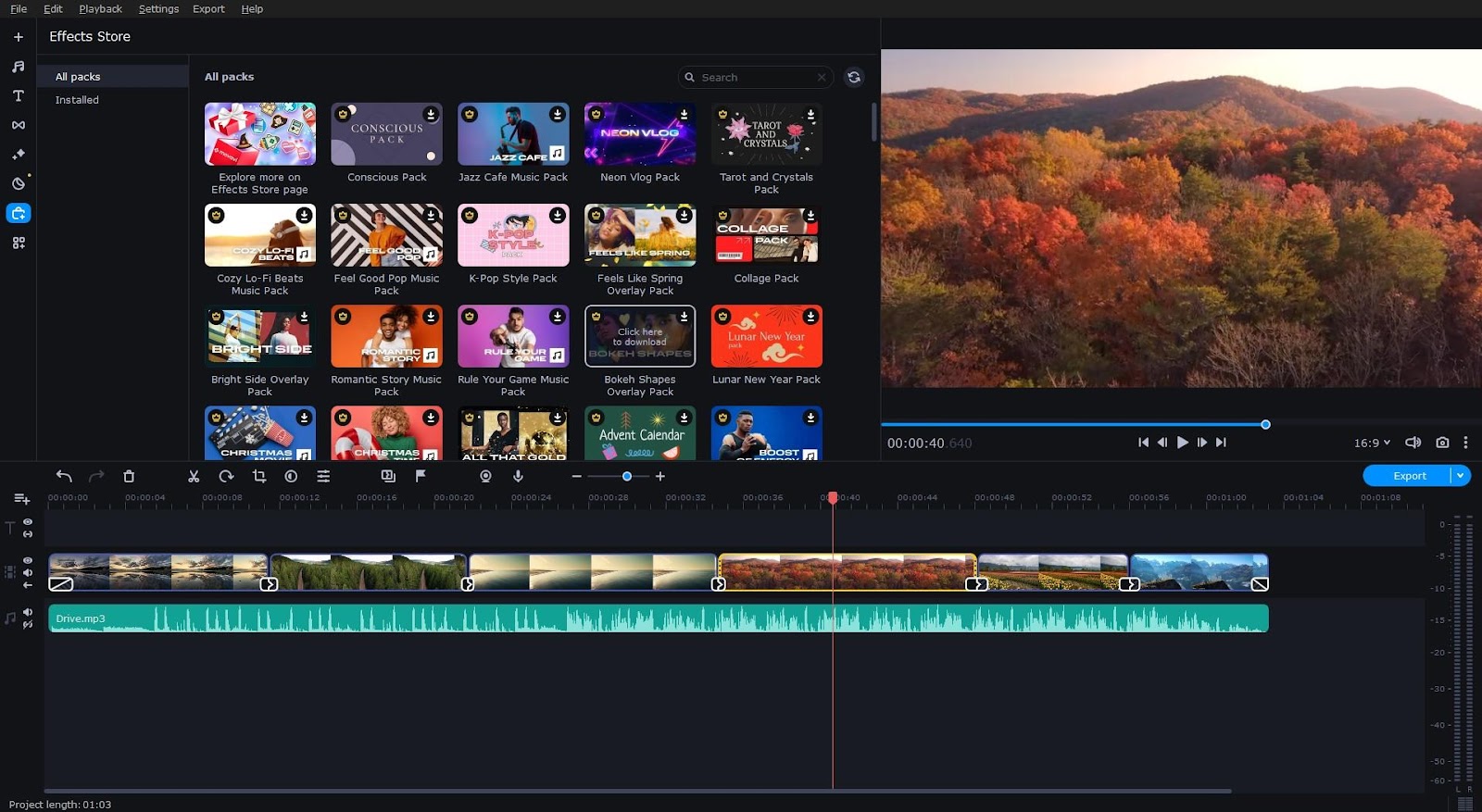Toggle the link icon on the titles track
The height and width of the screenshot is (812, 1482).
pyautogui.click(x=28, y=534)
